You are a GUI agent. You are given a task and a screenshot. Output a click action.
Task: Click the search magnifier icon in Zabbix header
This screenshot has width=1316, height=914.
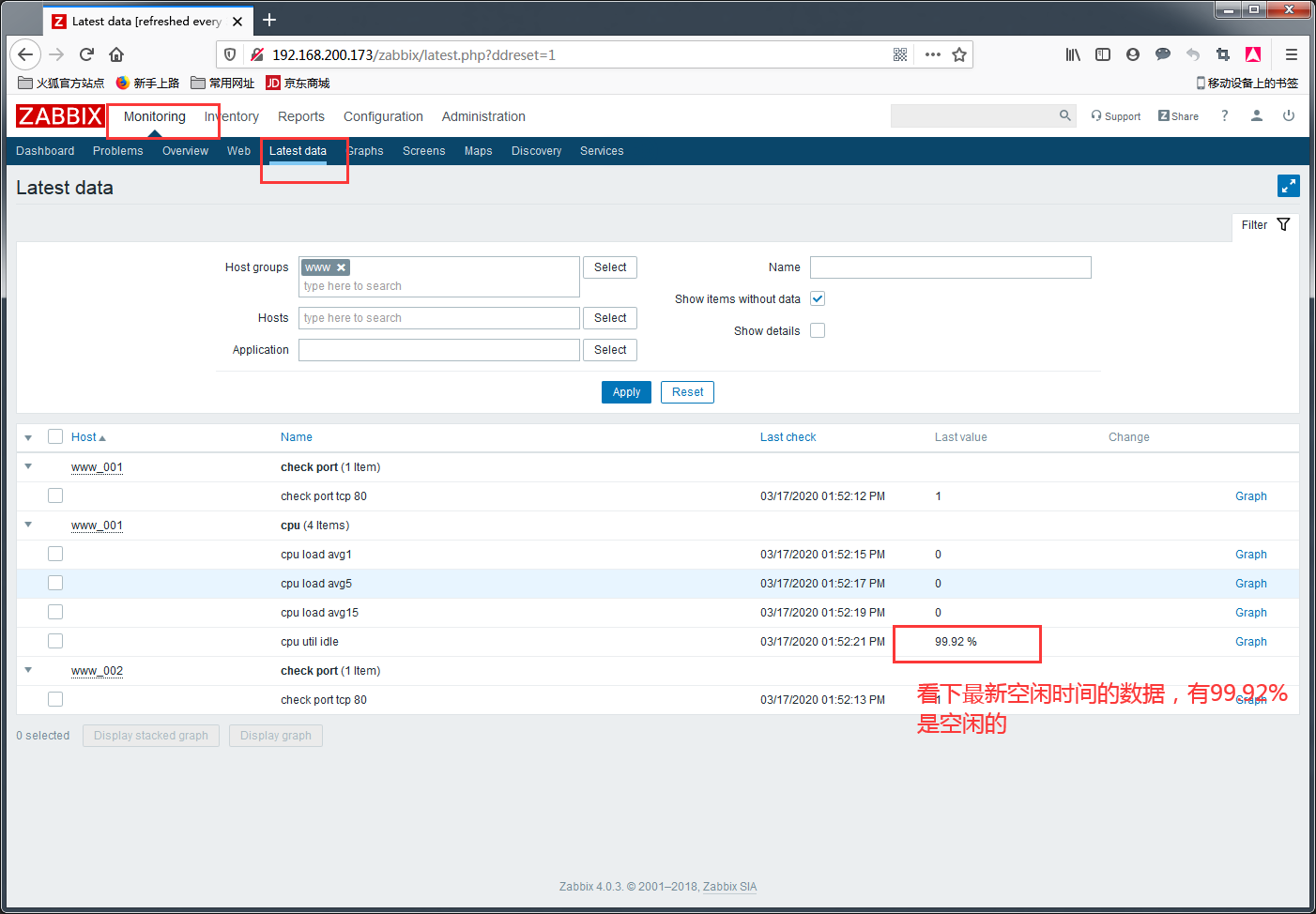pos(1064,115)
